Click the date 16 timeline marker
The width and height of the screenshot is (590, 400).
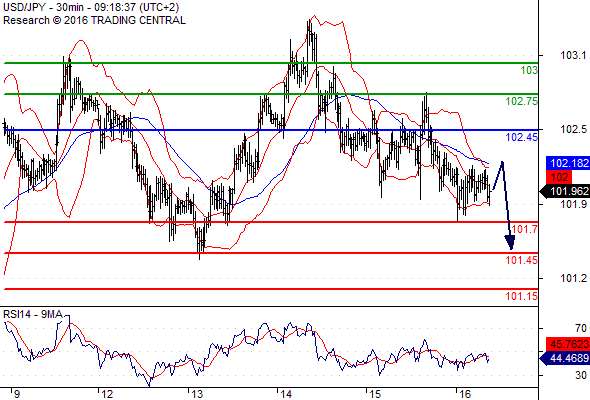click(x=465, y=394)
